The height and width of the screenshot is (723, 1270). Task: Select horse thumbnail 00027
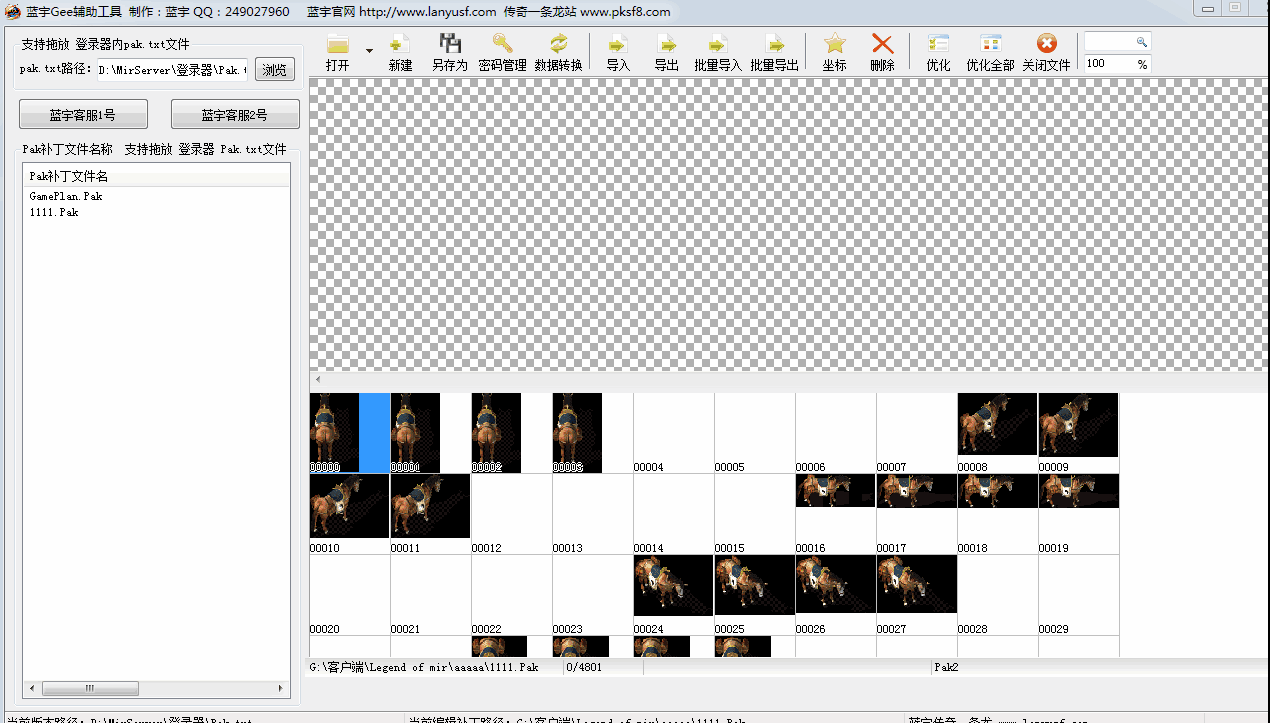click(x=916, y=594)
